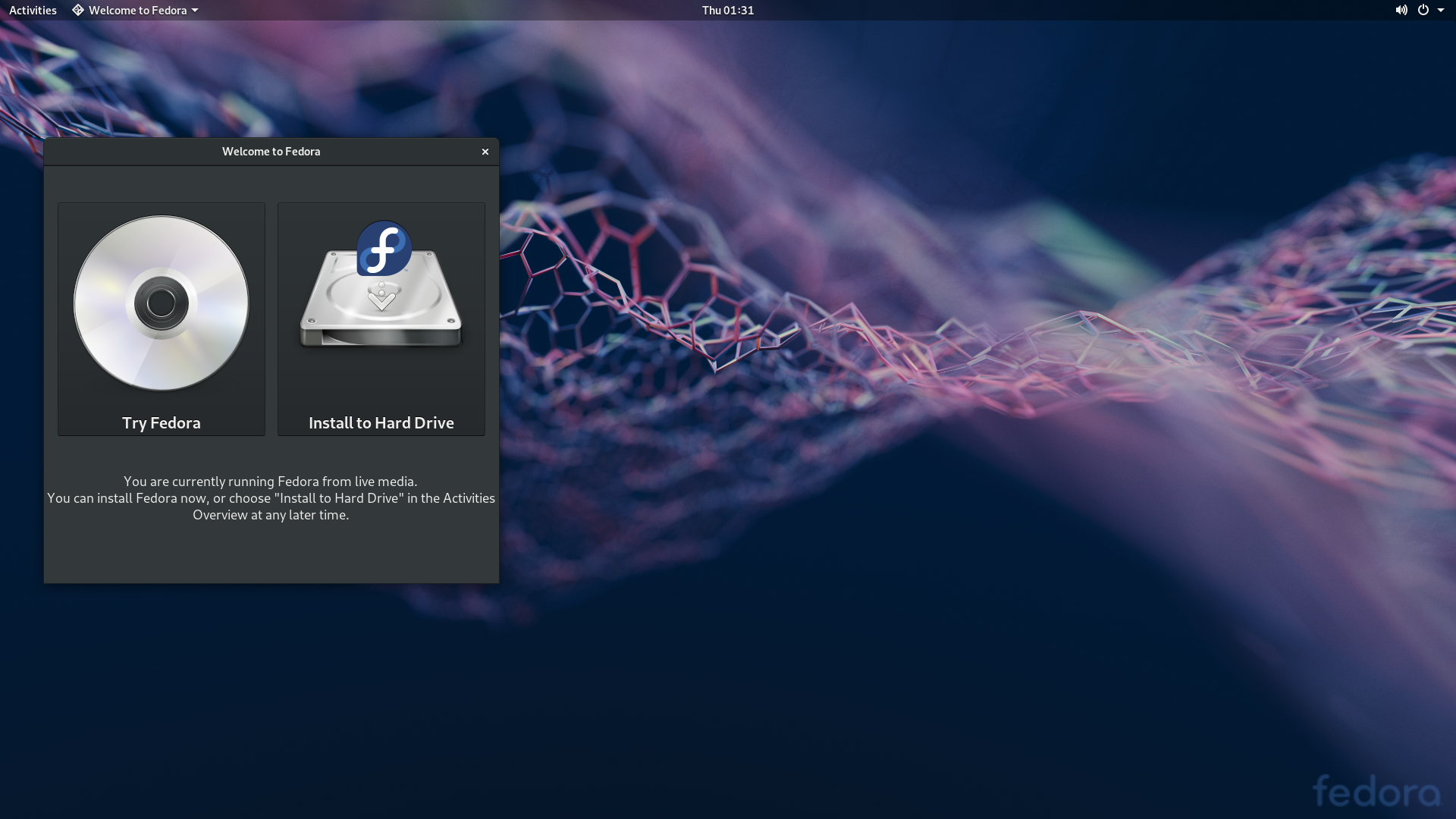Select the Install to Hard Drive label
Viewport: 1456px width, 819px height.
[x=381, y=423]
